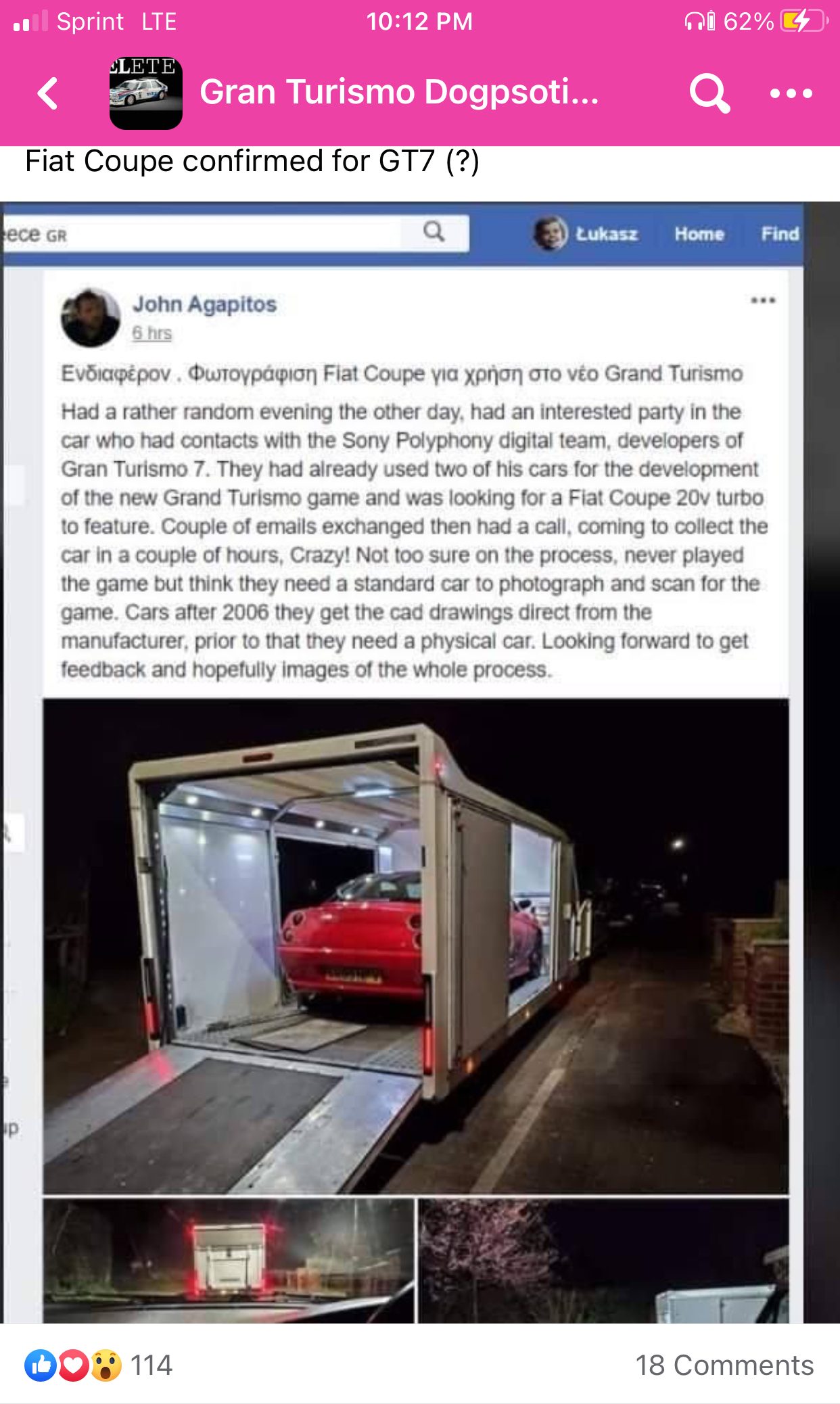This screenshot has height=1404, width=840.
Task: Click the 6 hrs timestamp link
Action: [152, 333]
